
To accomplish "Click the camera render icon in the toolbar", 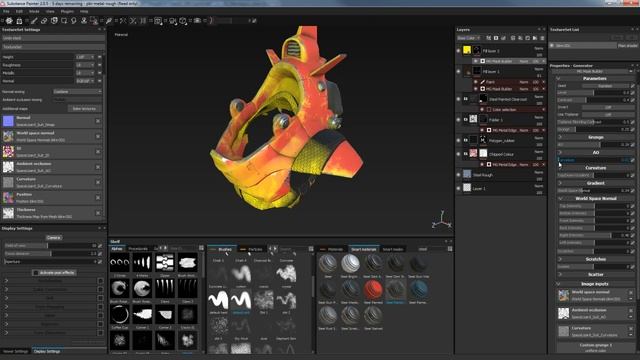I will point(198,20).
